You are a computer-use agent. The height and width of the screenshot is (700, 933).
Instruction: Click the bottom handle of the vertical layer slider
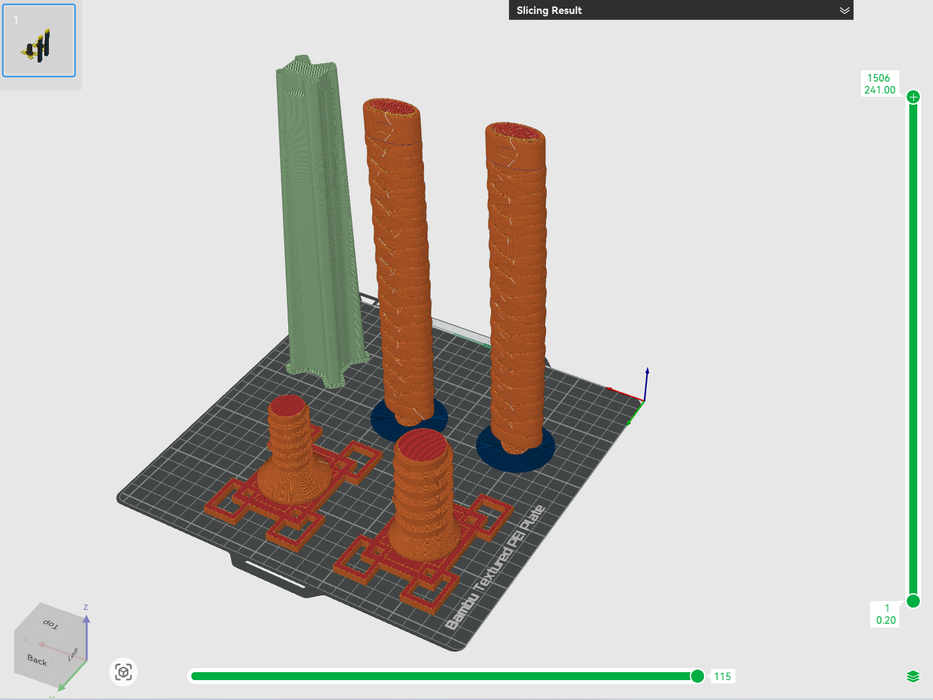(x=913, y=601)
